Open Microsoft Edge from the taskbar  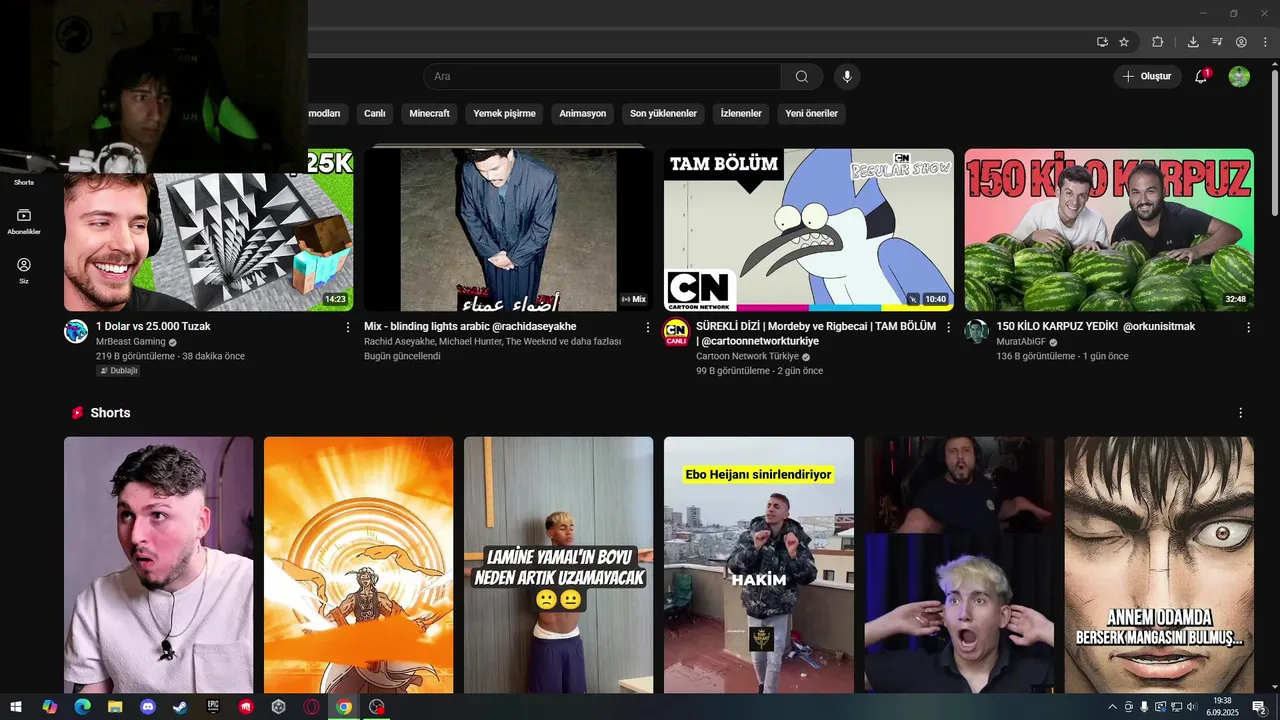pyautogui.click(x=82, y=706)
